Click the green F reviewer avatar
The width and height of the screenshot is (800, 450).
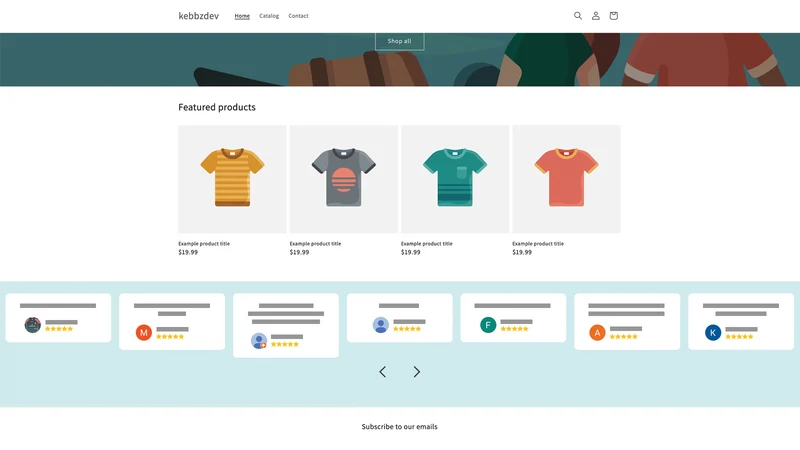click(x=488, y=325)
